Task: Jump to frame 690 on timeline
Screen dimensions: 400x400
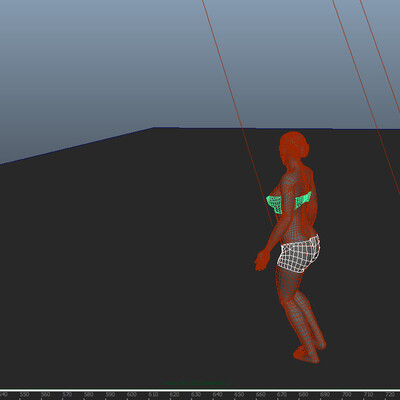Action: (325, 395)
